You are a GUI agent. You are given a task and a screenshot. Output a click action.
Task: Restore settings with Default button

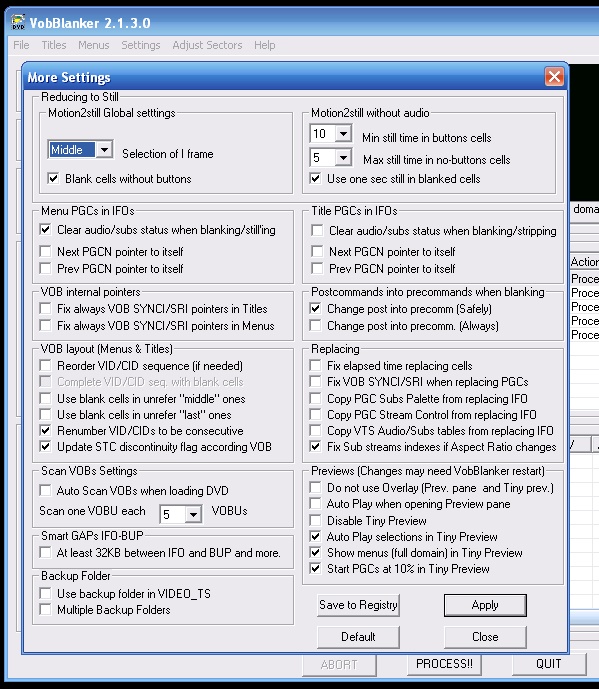[358, 637]
